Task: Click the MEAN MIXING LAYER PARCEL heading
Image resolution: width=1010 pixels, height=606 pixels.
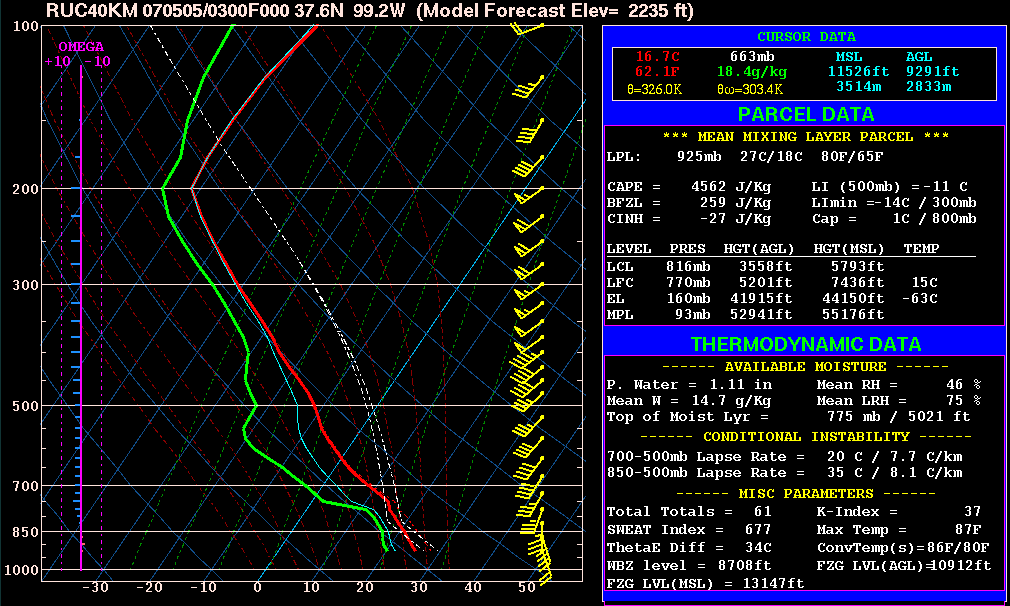Action: pyautogui.click(x=806, y=136)
